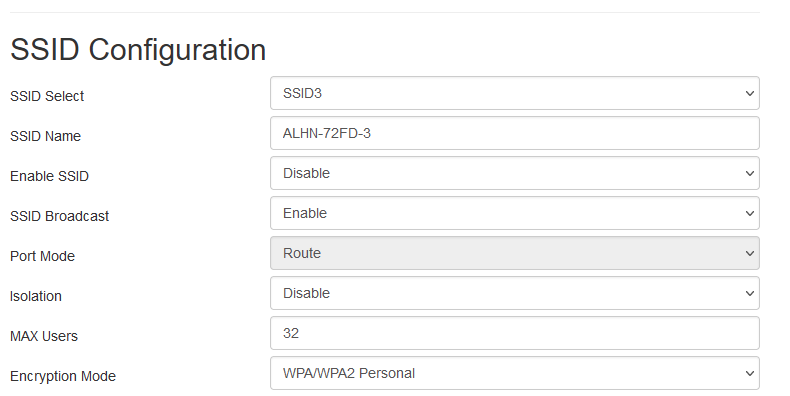Click into the SSID Name text field
The width and height of the screenshot is (790, 396).
pyautogui.click(x=514, y=133)
